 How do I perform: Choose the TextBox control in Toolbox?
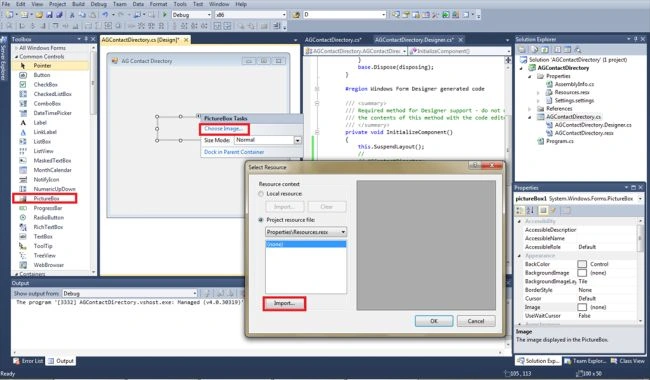coord(43,237)
